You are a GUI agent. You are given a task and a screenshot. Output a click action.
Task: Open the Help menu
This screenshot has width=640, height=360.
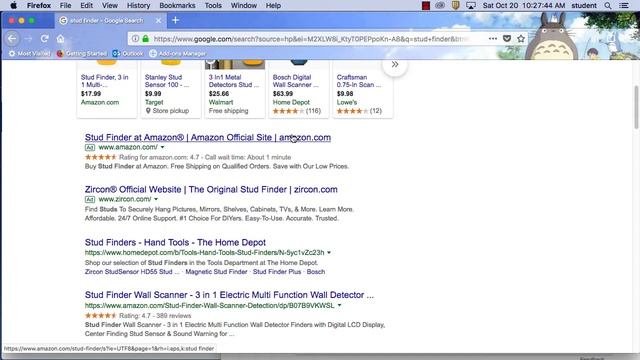[x=273, y=6]
